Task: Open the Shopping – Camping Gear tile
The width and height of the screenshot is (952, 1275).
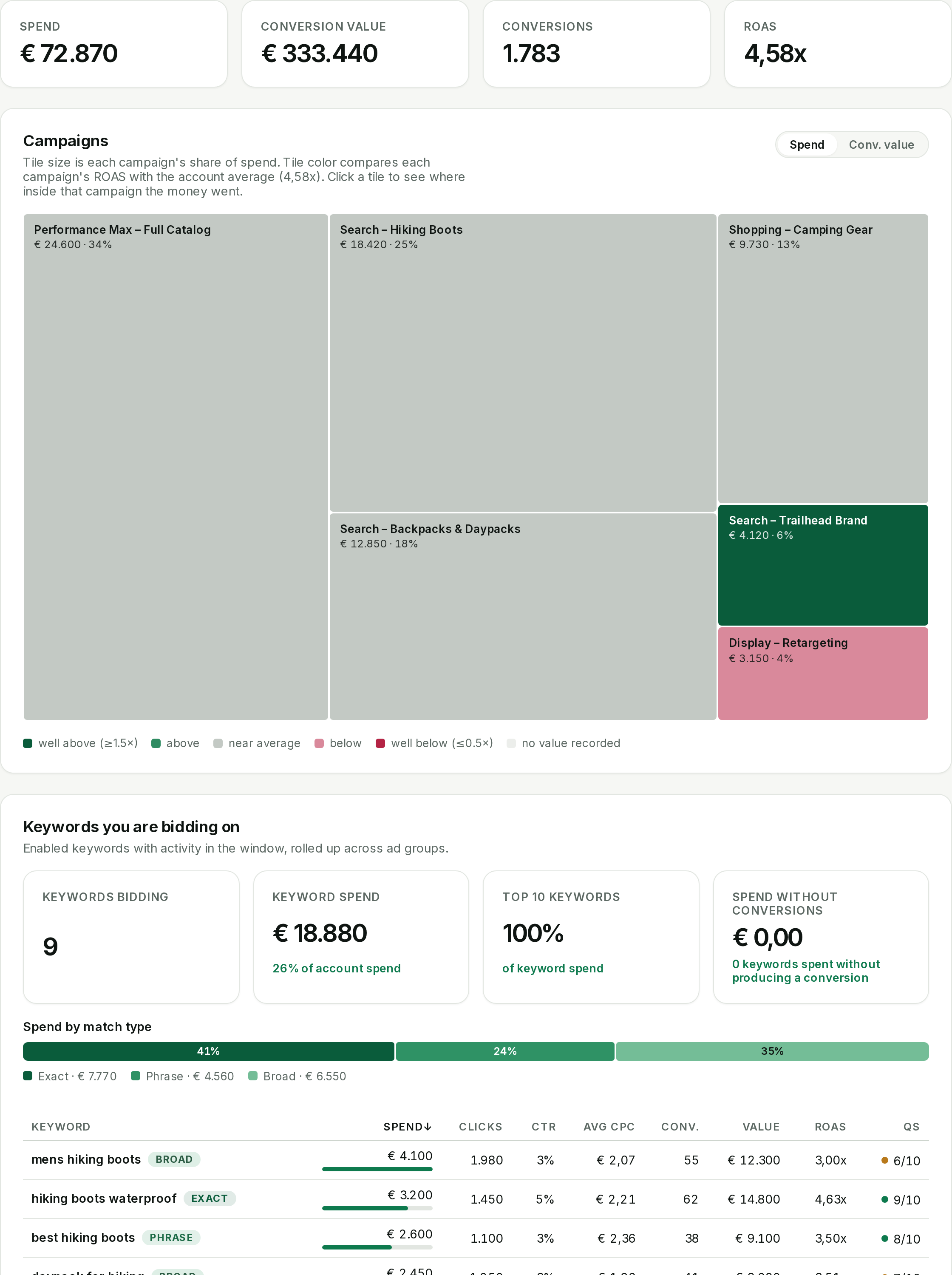Action: [x=823, y=358]
